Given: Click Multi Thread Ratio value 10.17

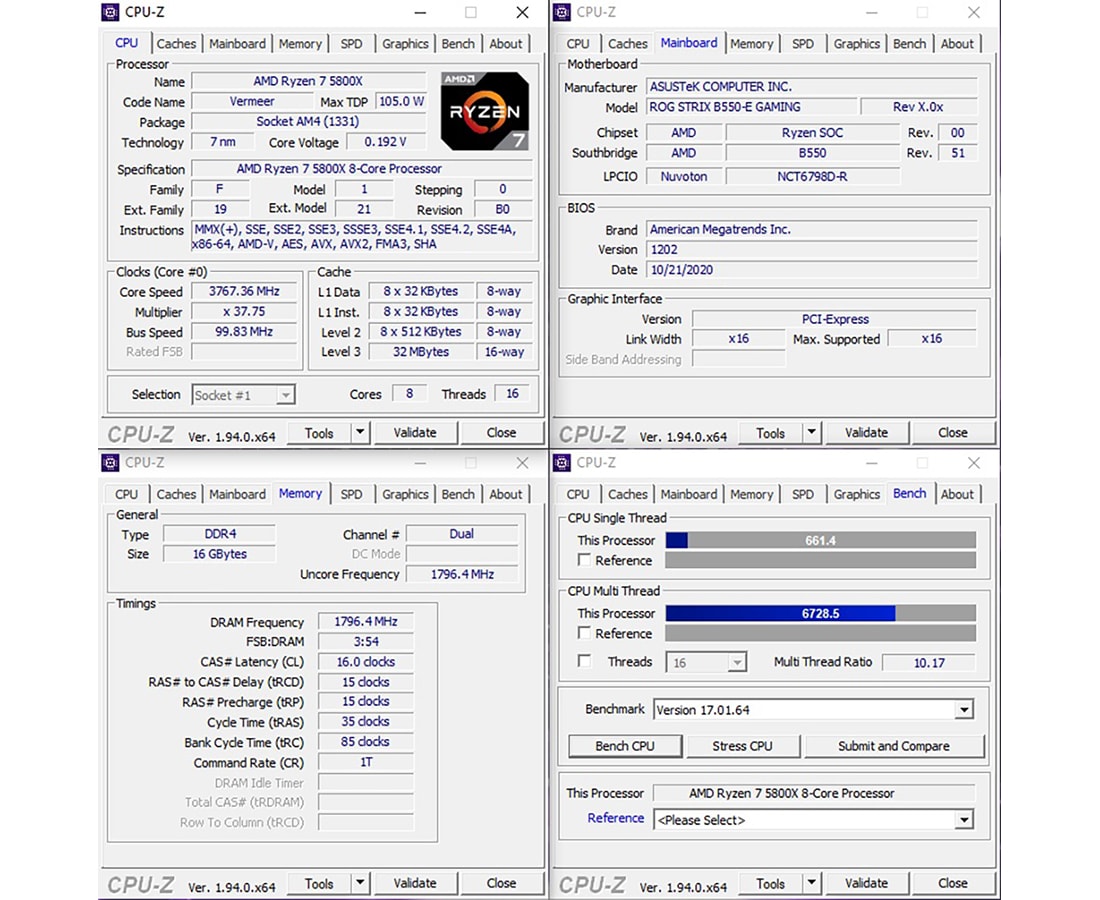Looking at the screenshot, I should pyautogui.click(x=929, y=662).
